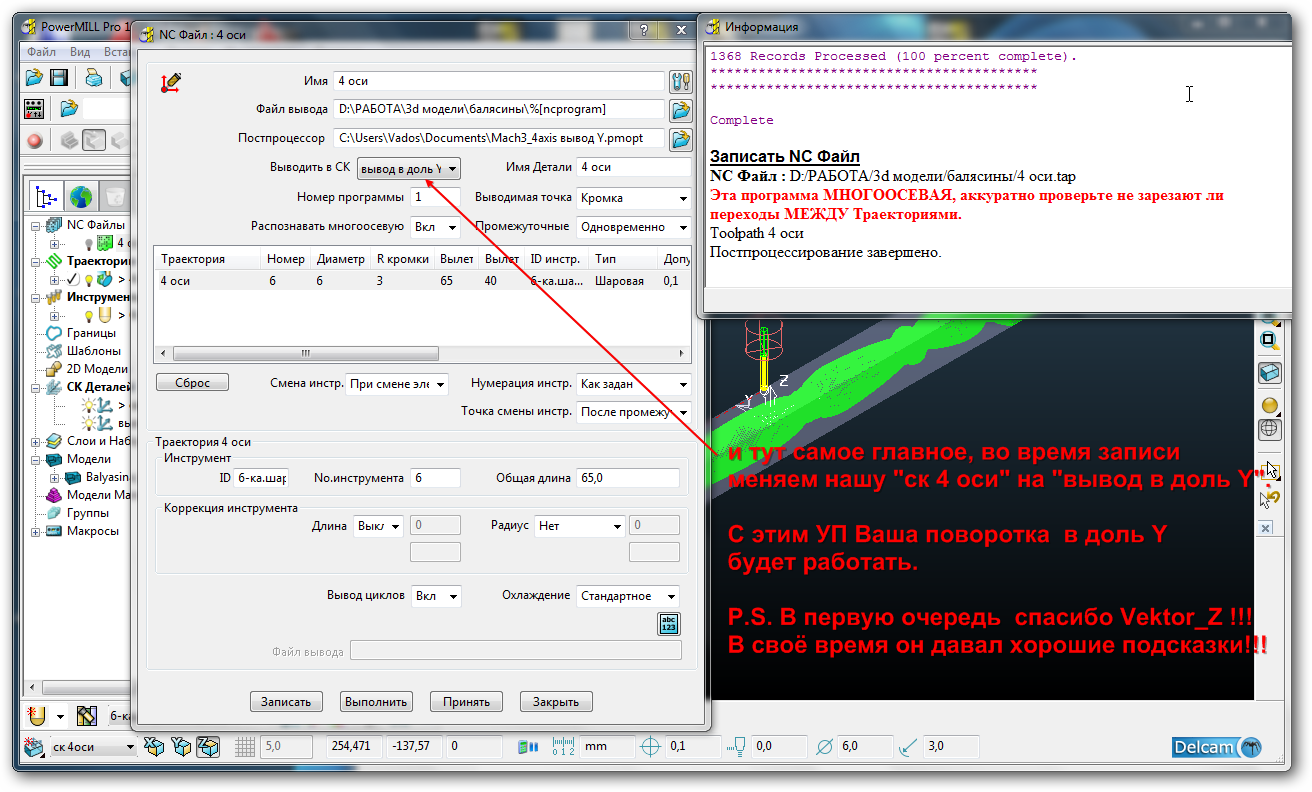The width and height of the screenshot is (1312, 792).
Task: Click the Принять button
Action: (467, 702)
